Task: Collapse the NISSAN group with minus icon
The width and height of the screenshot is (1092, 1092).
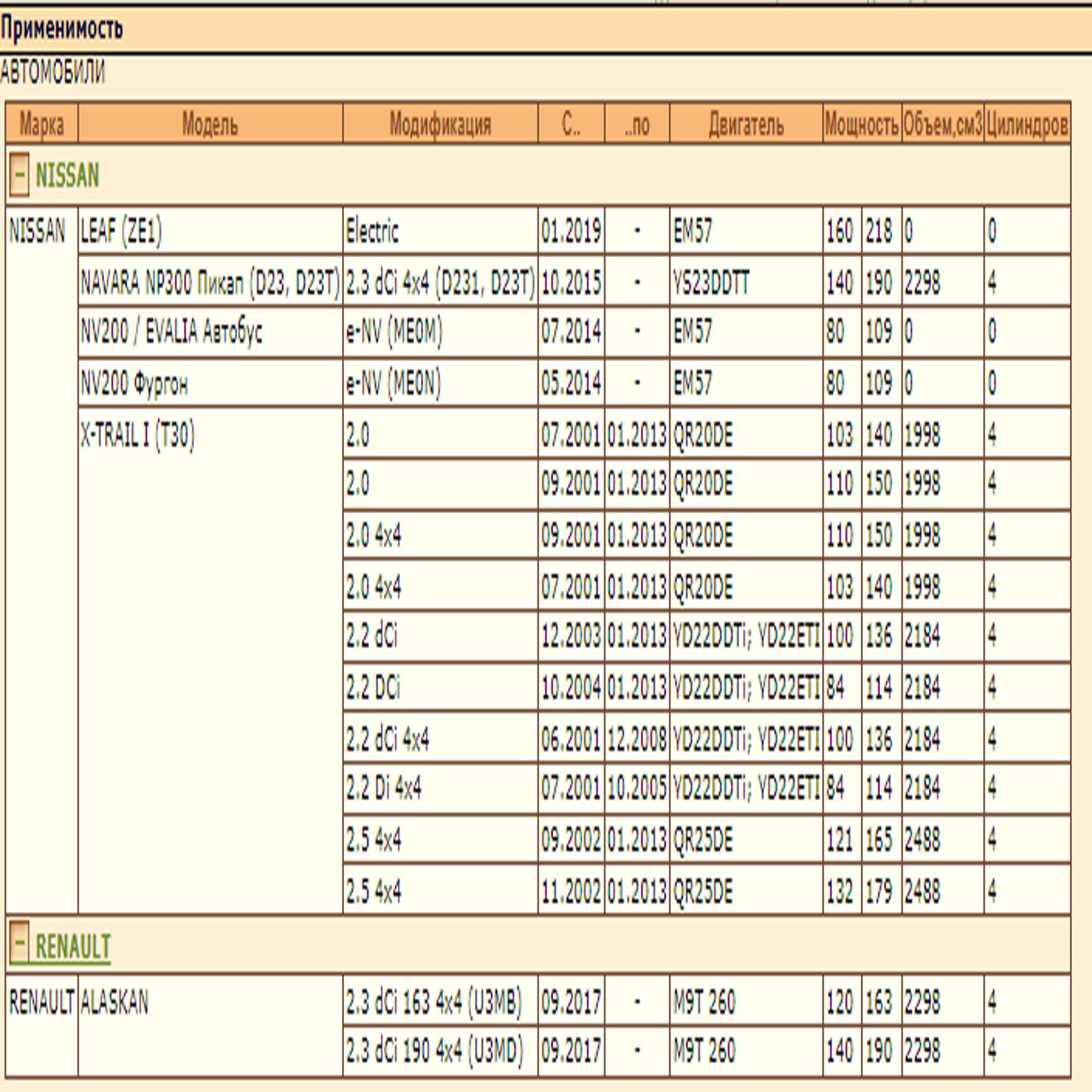Action: (x=19, y=175)
